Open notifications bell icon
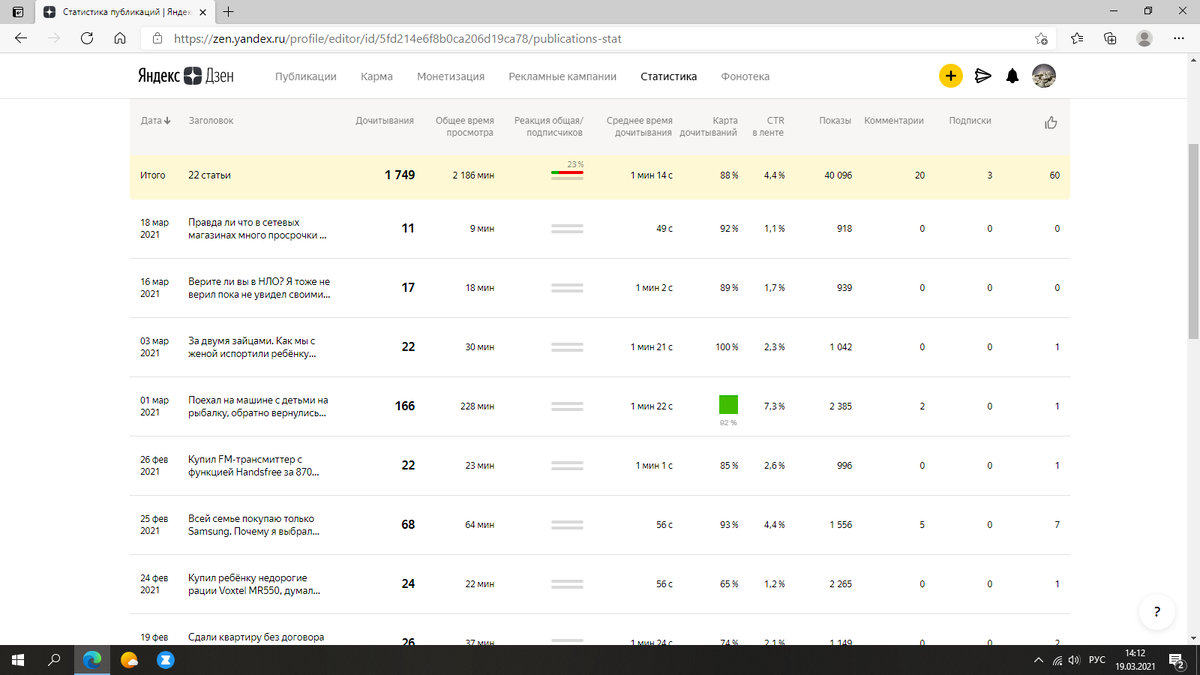 tap(1013, 76)
